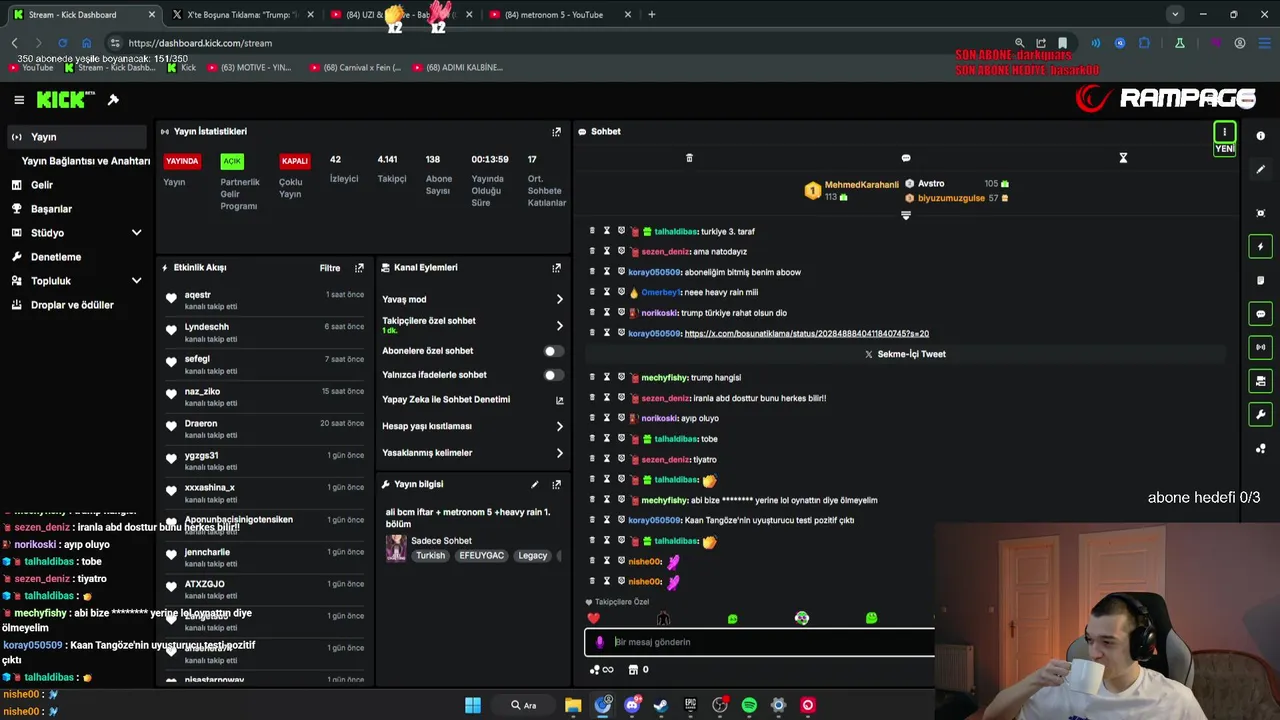Toggle Yalnızca ifadelerle sohbet switch
This screenshot has height=720, width=1280.
coord(553,375)
